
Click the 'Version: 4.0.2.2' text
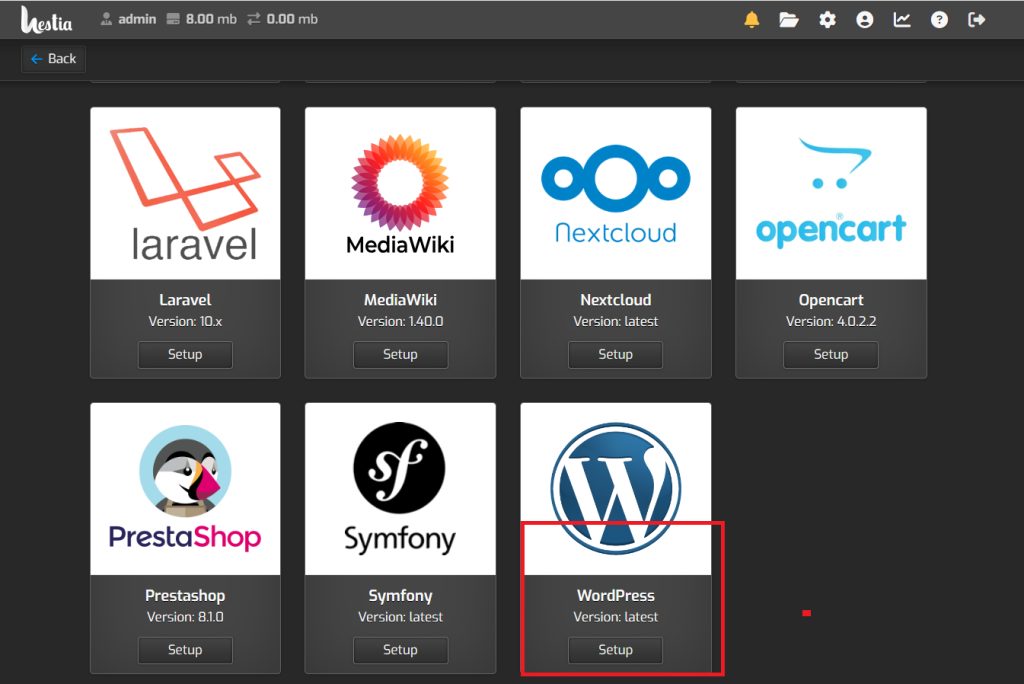click(x=831, y=321)
